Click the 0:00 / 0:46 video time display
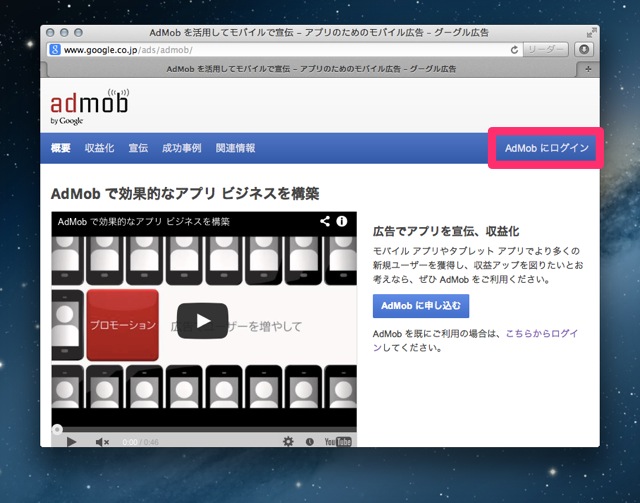640x503 pixels. click(x=140, y=442)
